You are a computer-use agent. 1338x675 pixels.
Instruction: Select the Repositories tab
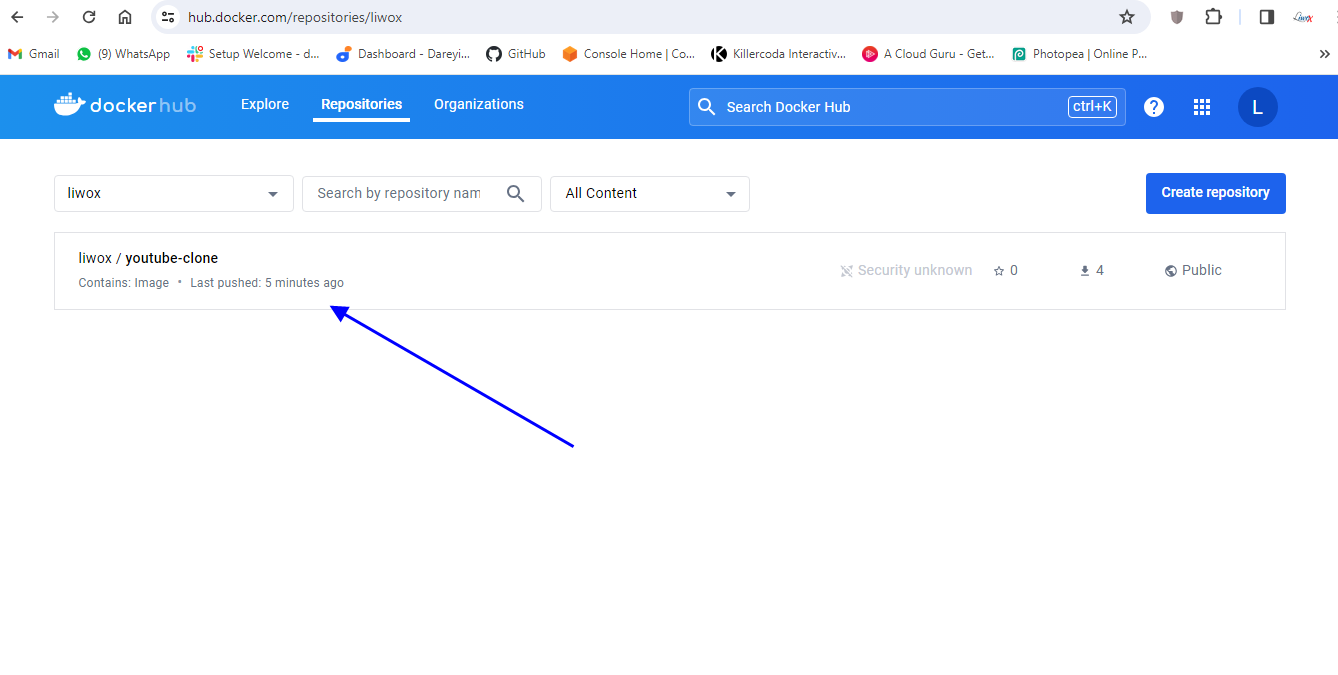361,104
